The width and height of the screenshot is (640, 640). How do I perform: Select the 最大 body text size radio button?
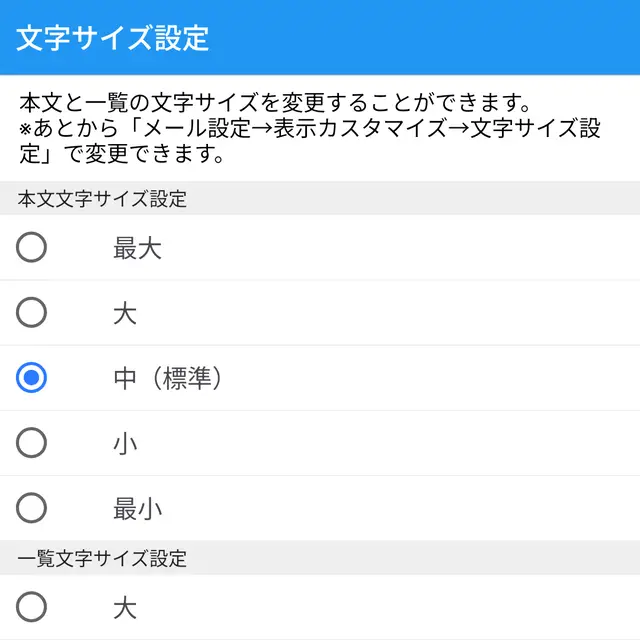coord(31,247)
